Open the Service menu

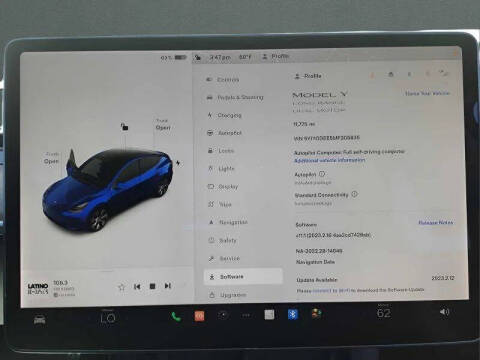point(224,258)
